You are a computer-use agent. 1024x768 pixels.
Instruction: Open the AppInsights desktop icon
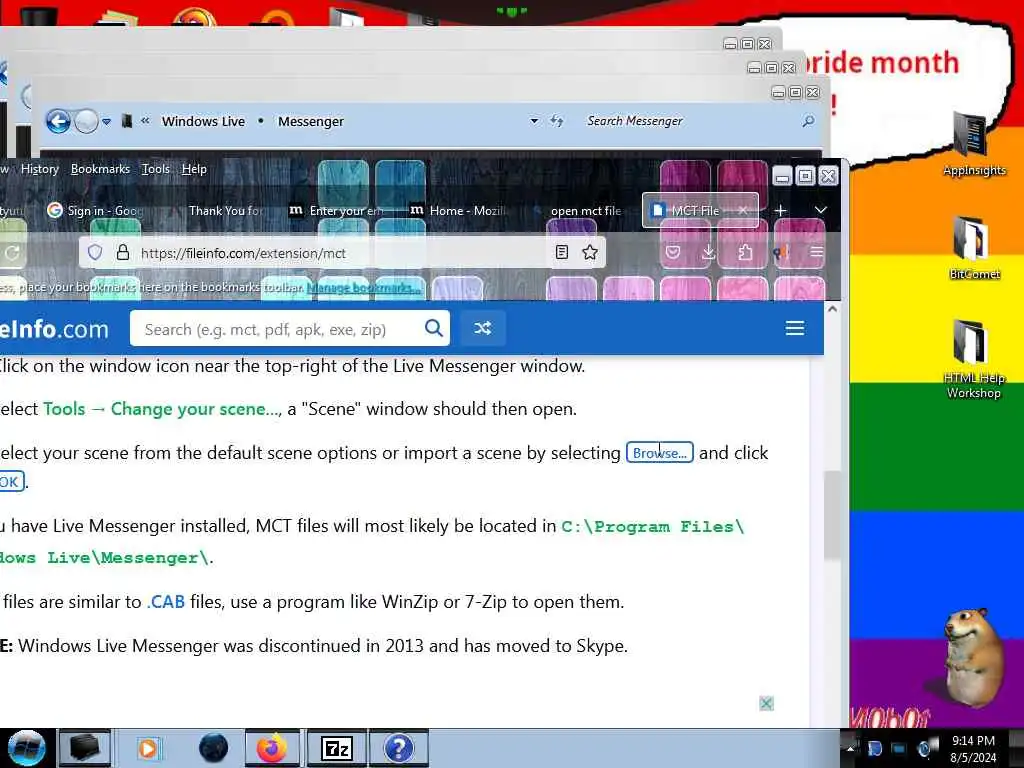click(974, 145)
